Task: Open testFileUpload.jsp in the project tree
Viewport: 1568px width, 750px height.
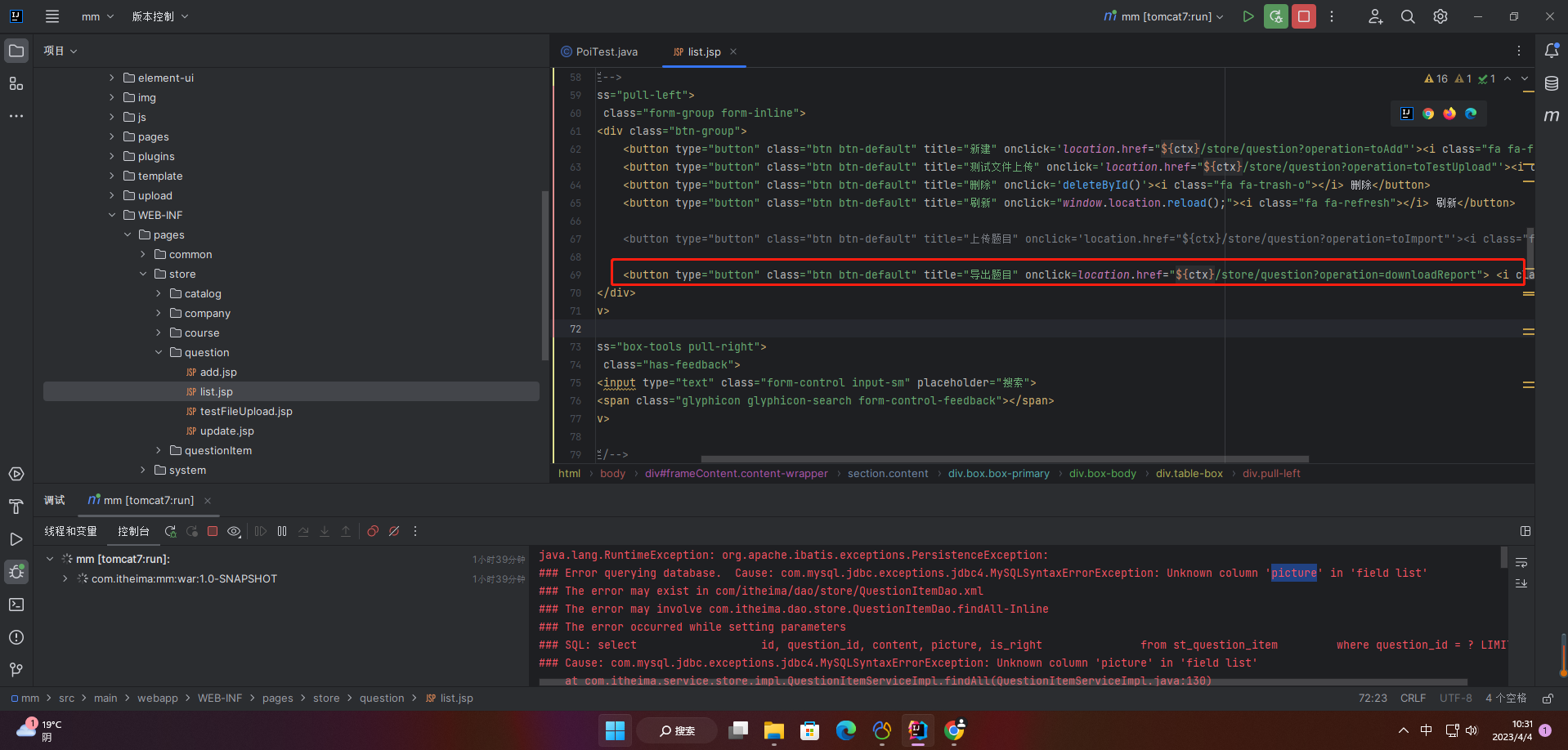Action: tap(245, 411)
